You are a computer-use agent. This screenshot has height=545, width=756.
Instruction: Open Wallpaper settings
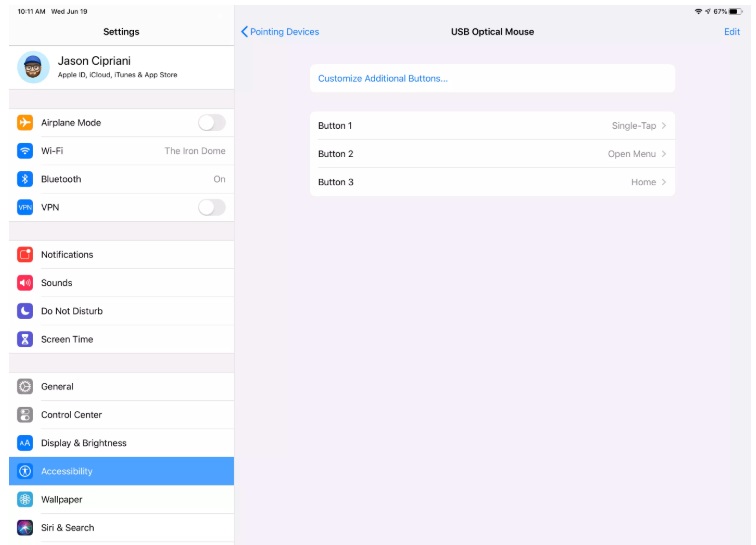click(122, 499)
